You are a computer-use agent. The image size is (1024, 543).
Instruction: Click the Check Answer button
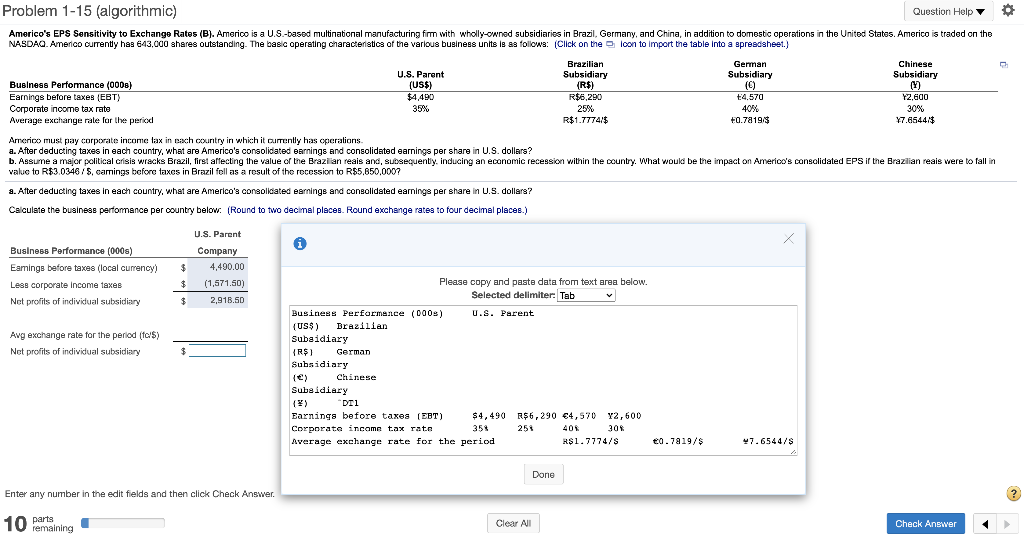[925, 523]
